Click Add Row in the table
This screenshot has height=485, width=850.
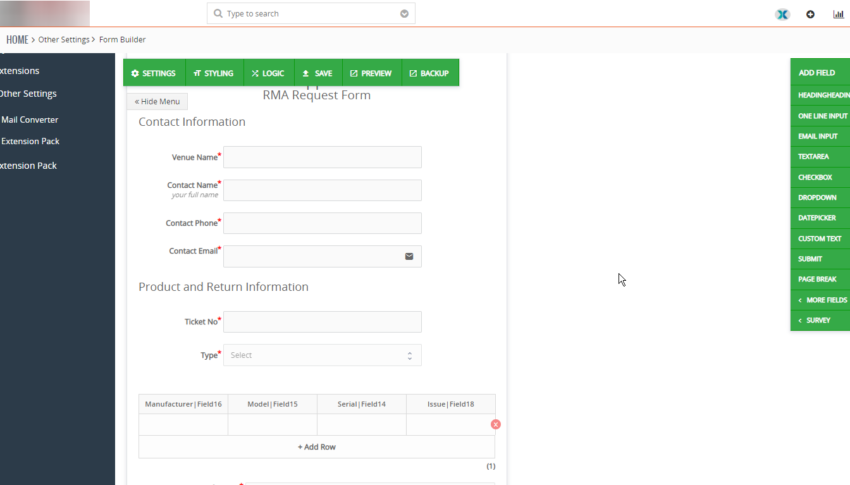click(317, 447)
